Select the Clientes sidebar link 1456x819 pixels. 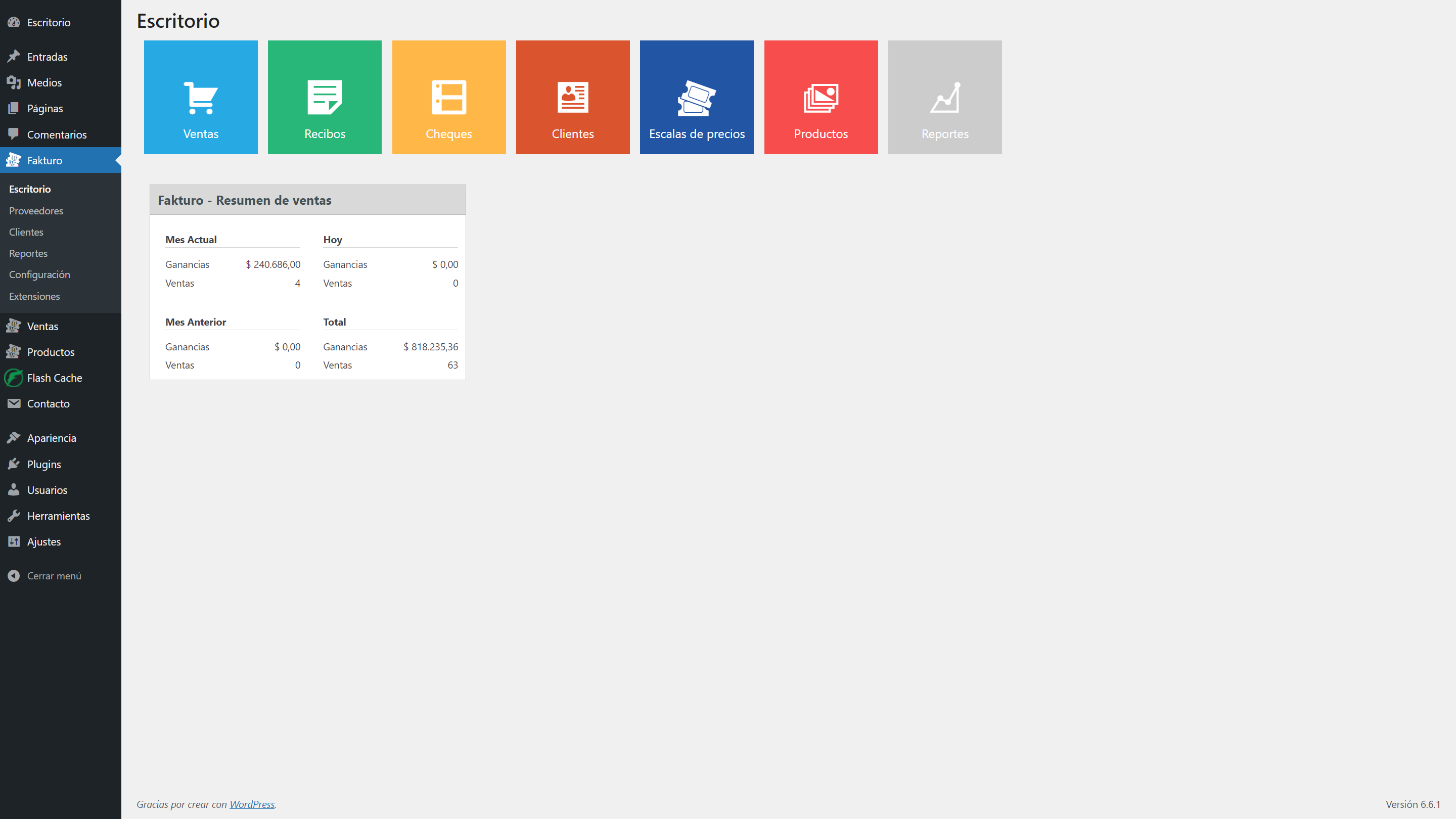pyautogui.click(x=26, y=232)
